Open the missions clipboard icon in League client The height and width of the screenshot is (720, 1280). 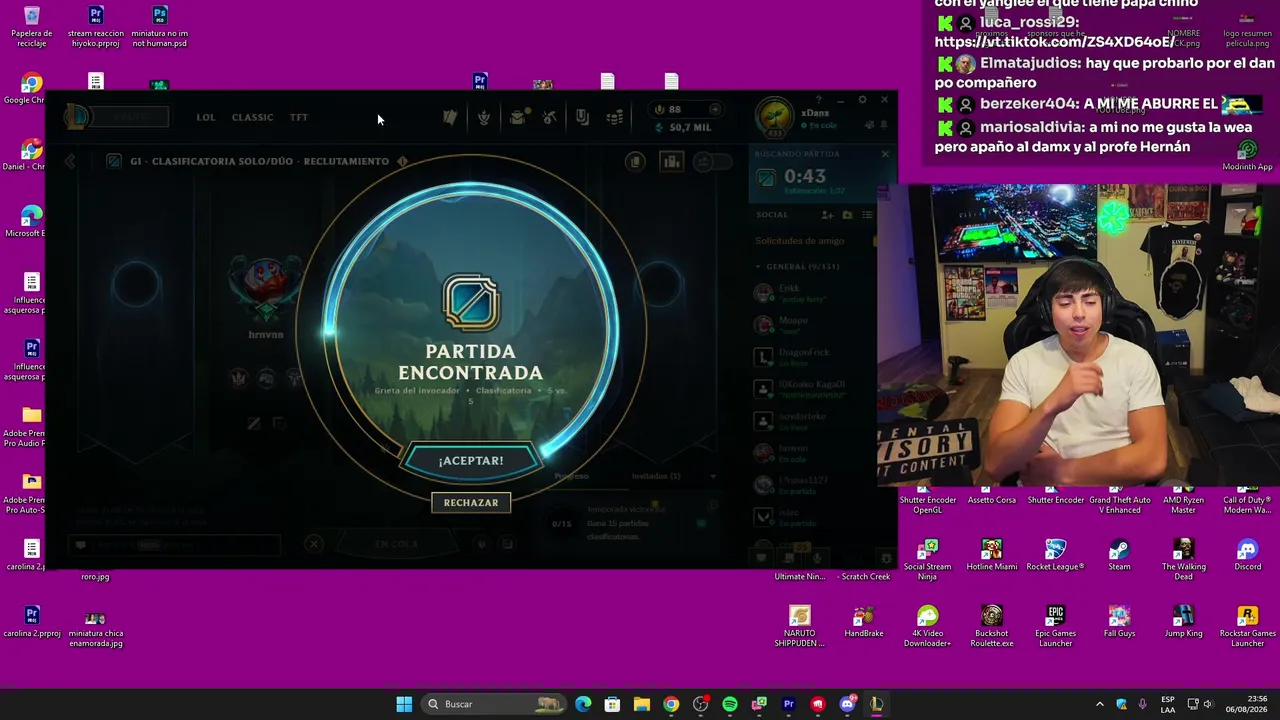(x=582, y=117)
